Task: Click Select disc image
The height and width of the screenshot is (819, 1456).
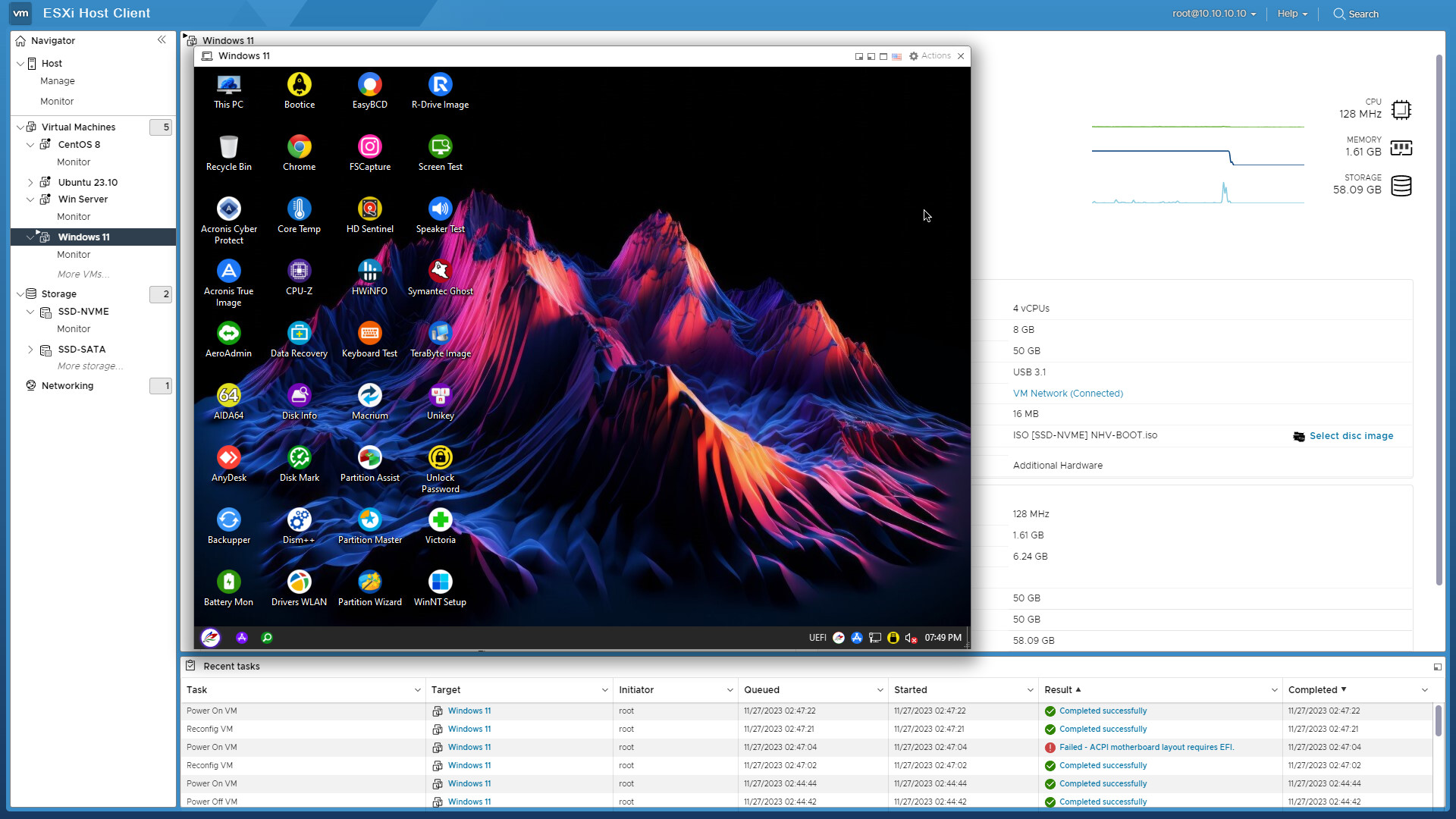Action: (1351, 436)
